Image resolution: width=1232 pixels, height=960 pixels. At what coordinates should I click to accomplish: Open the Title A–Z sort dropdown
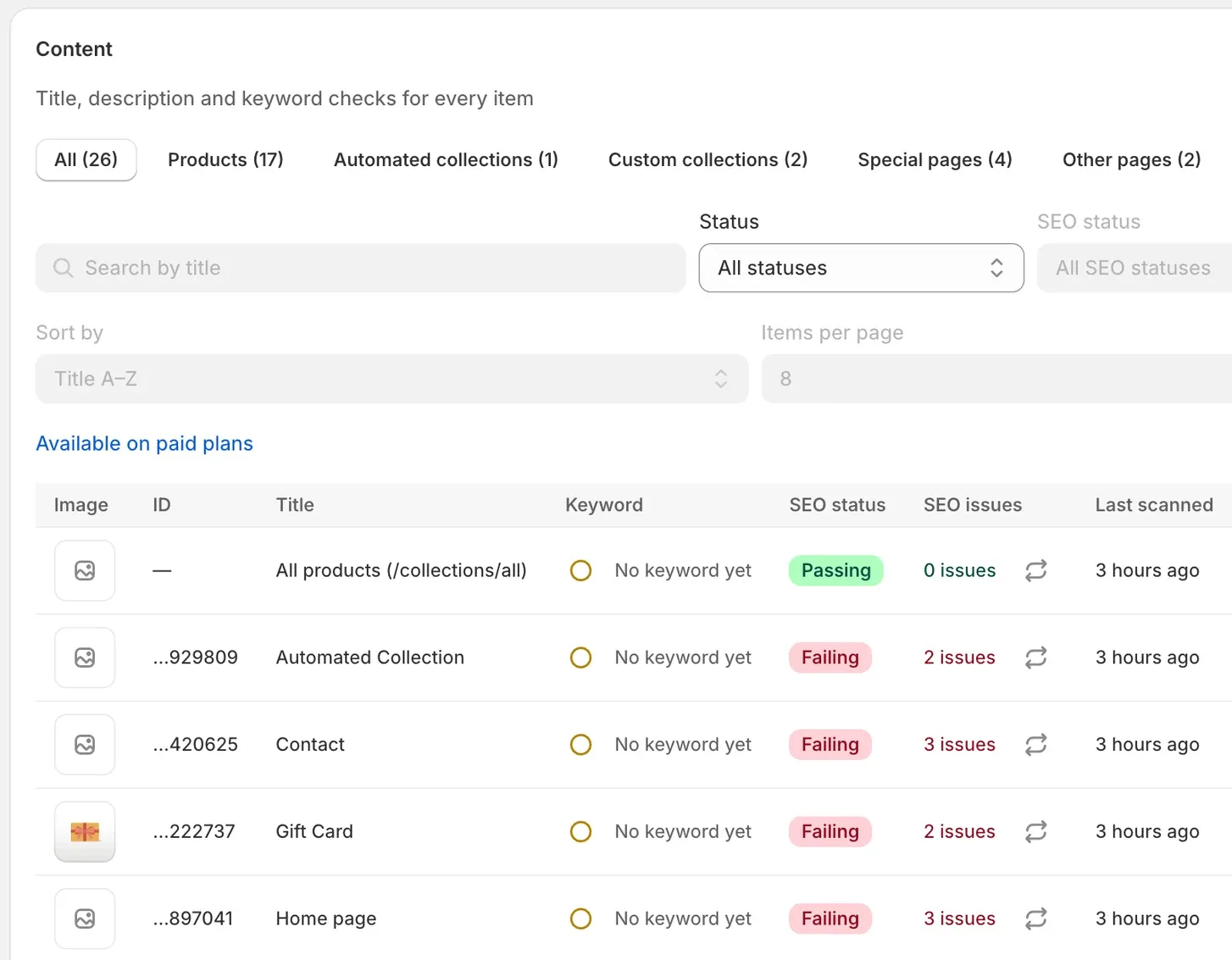pyautogui.click(x=391, y=379)
